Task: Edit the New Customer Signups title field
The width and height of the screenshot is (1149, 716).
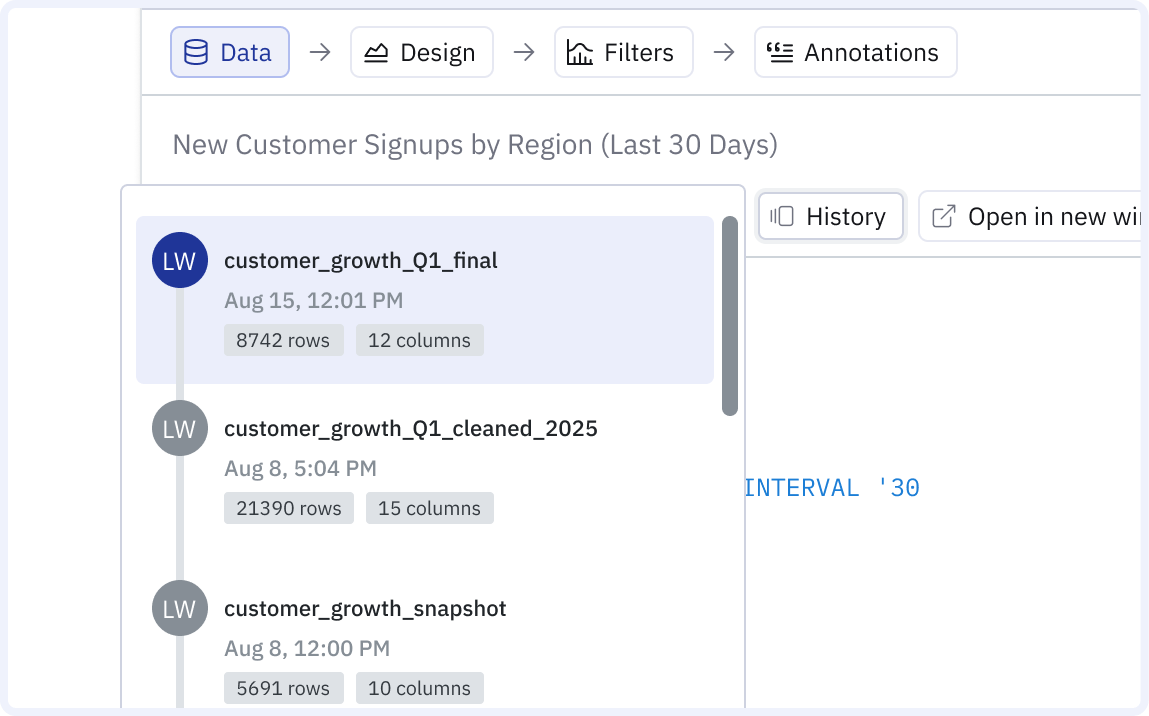Action: [475, 144]
